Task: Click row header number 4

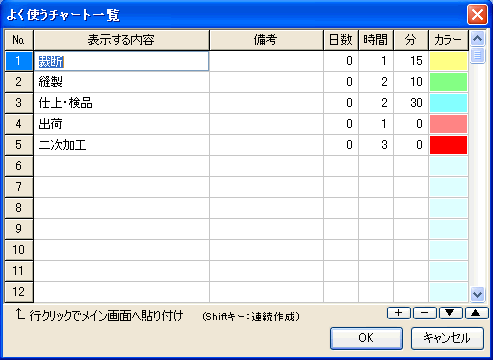Action: [x=19, y=124]
